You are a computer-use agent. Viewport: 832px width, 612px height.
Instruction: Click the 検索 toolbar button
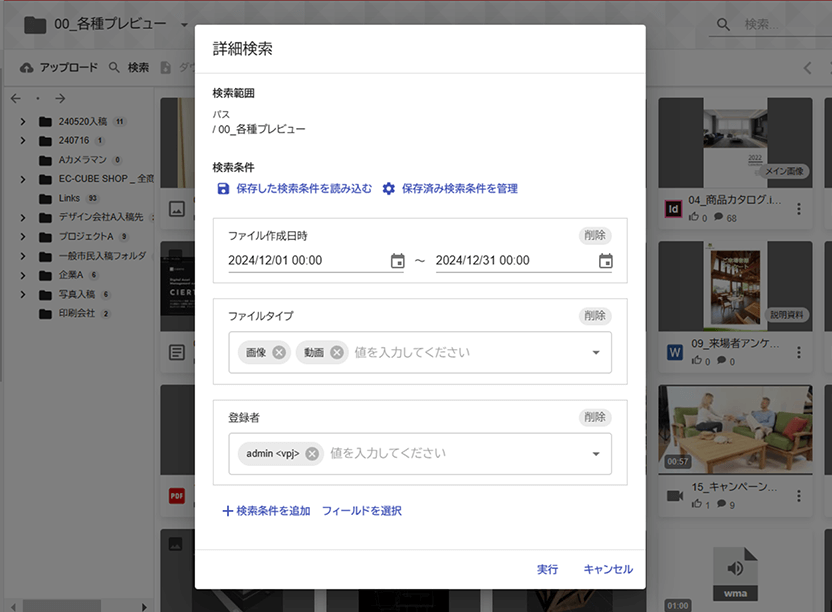click(x=129, y=67)
